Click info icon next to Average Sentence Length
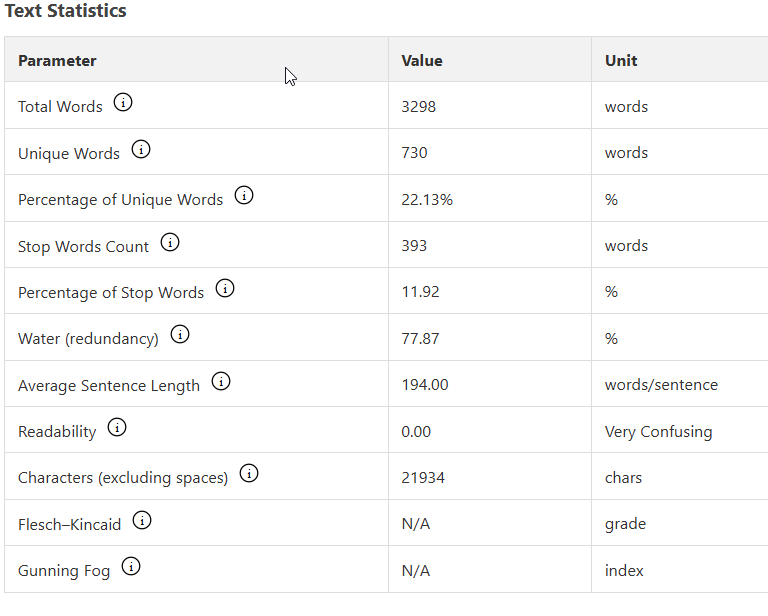The height and width of the screenshot is (616, 768). coord(221,381)
